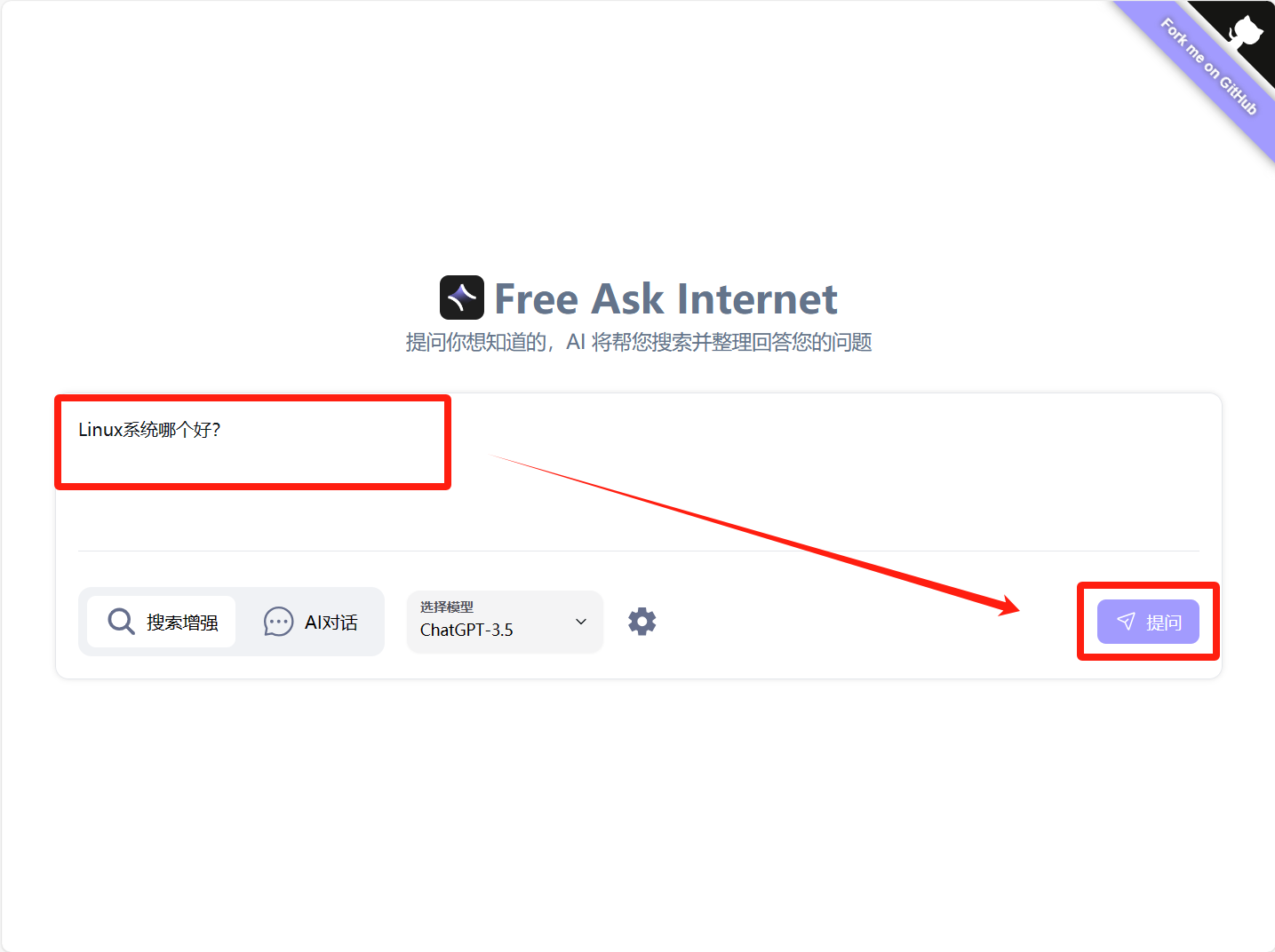
Task: Click the question text input area
Action: click(x=638, y=472)
